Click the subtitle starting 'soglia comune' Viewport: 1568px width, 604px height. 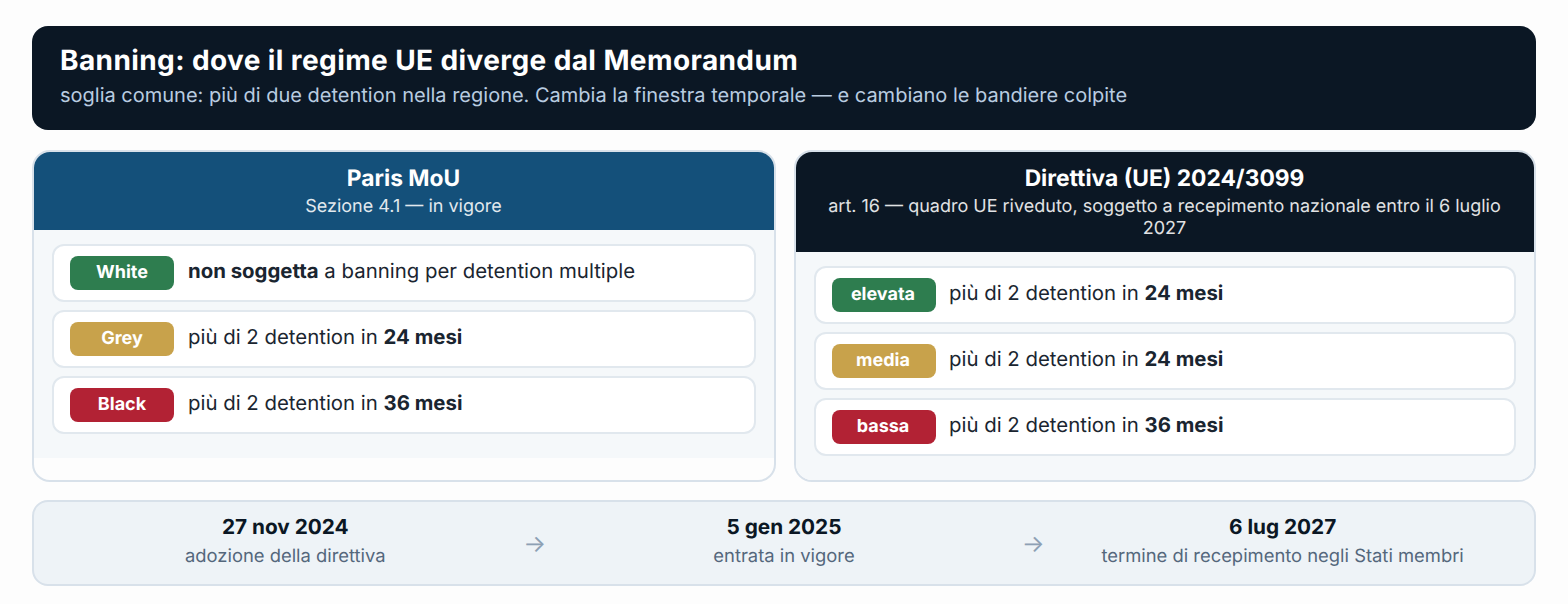pos(593,96)
